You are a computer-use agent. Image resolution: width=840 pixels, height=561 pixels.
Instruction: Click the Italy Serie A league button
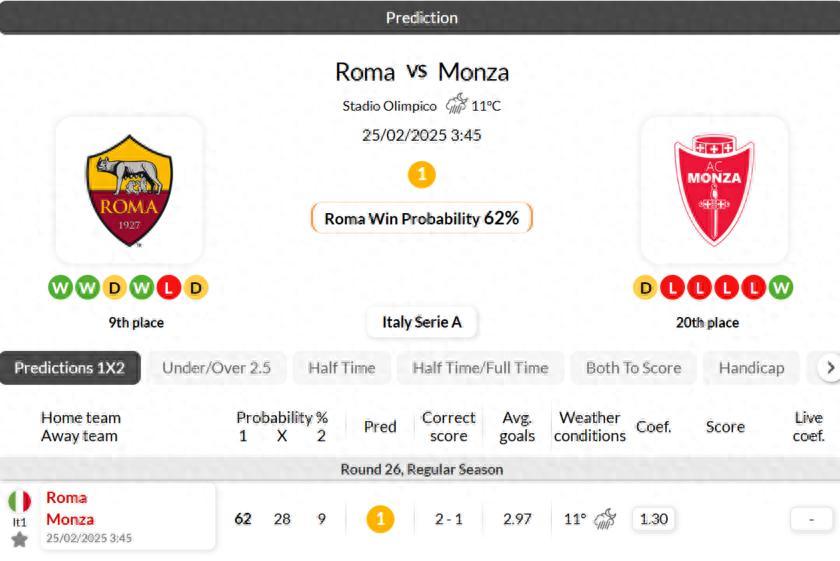pyautogui.click(x=421, y=322)
